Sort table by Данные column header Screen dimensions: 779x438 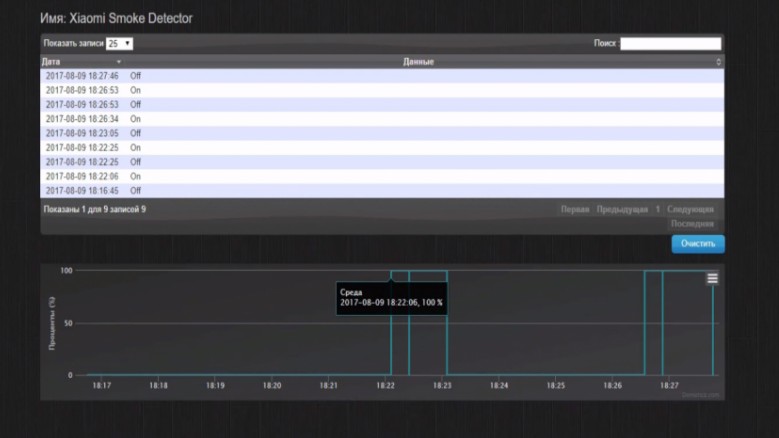pos(418,62)
